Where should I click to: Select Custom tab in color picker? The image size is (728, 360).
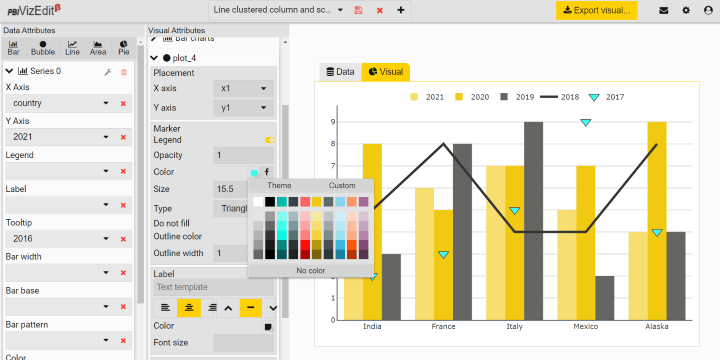(342, 186)
